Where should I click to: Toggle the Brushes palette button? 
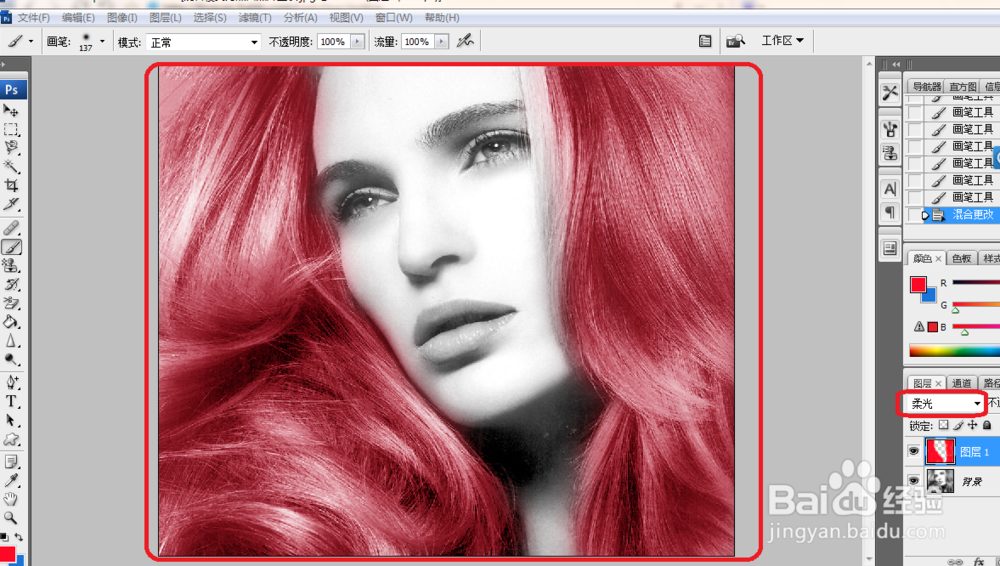point(705,41)
